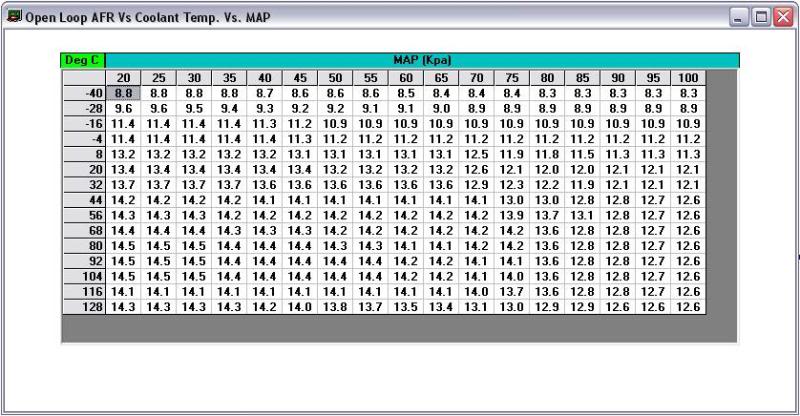800x416 pixels.
Task: Select the 55 kPa column header
Action: click(x=370, y=78)
